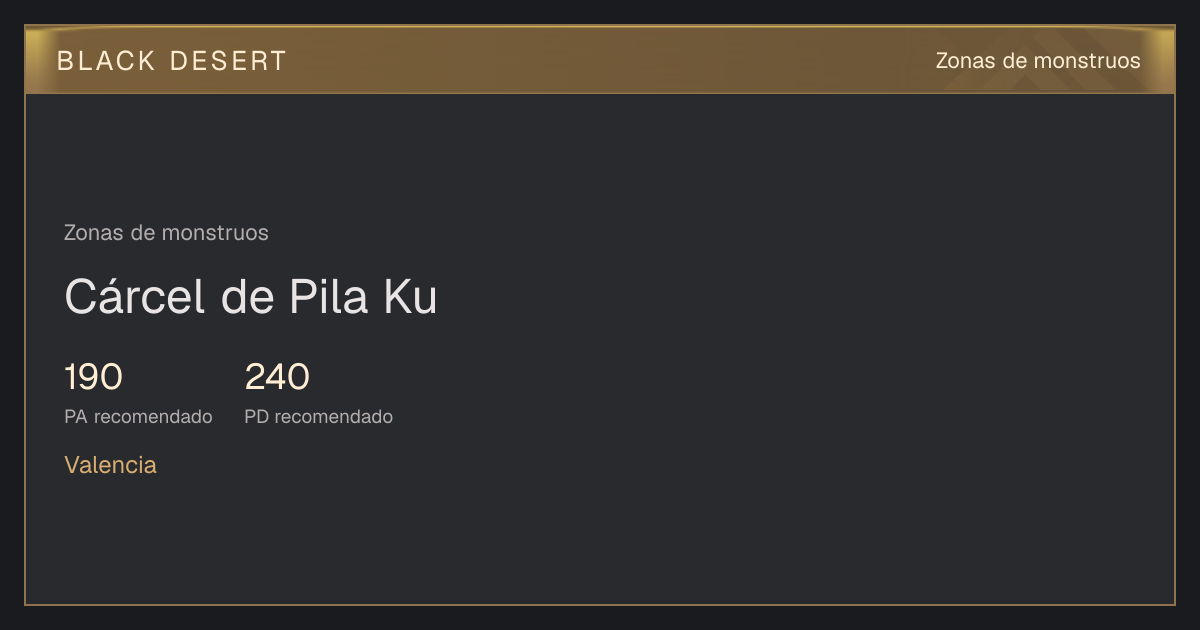Click the Cárcel de Pila Ku title

[x=251, y=296]
